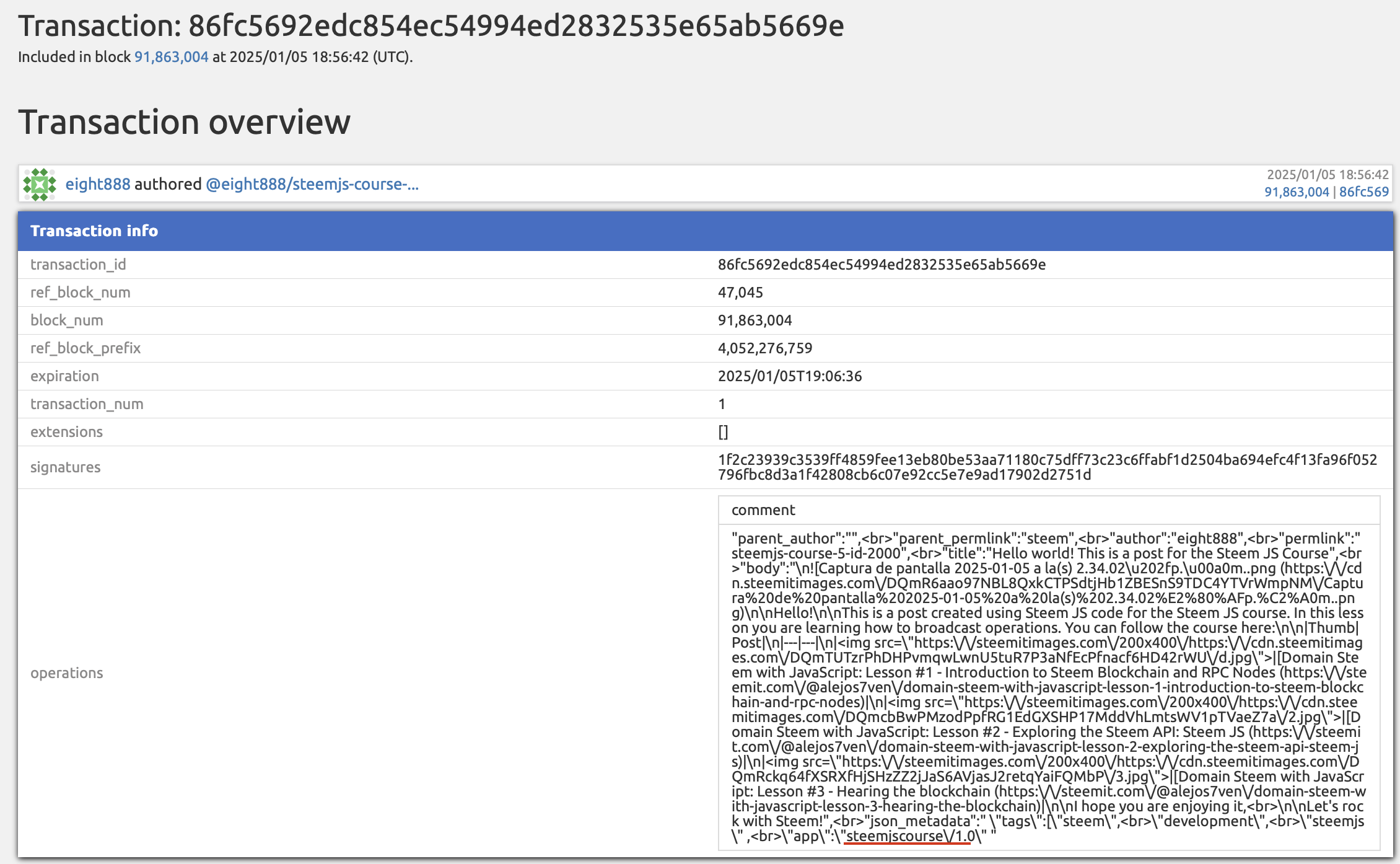
Task: Click eight888 avatar identicon
Action: click(x=40, y=185)
